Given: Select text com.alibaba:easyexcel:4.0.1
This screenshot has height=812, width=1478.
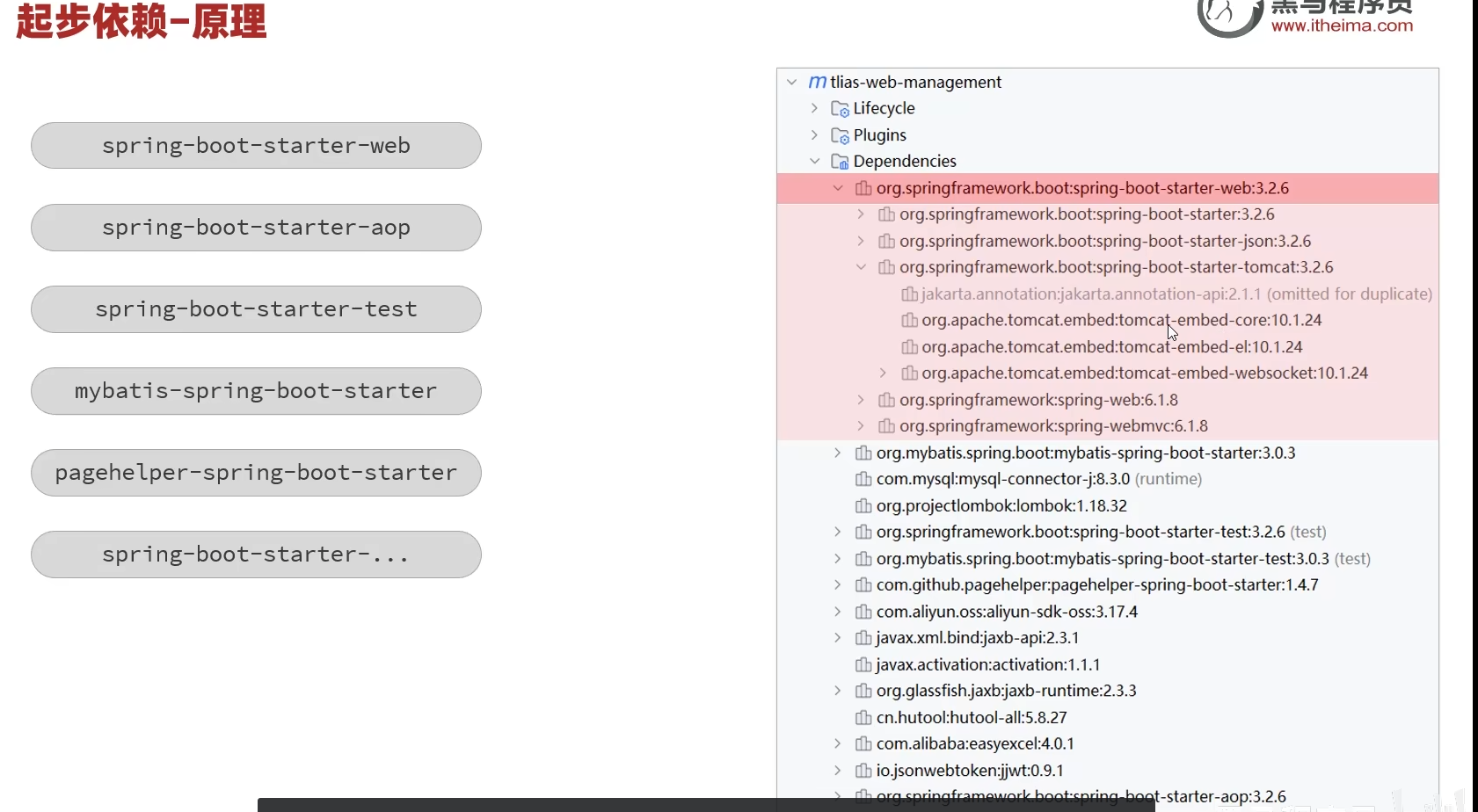Looking at the screenshot, I should coord(975,744).
